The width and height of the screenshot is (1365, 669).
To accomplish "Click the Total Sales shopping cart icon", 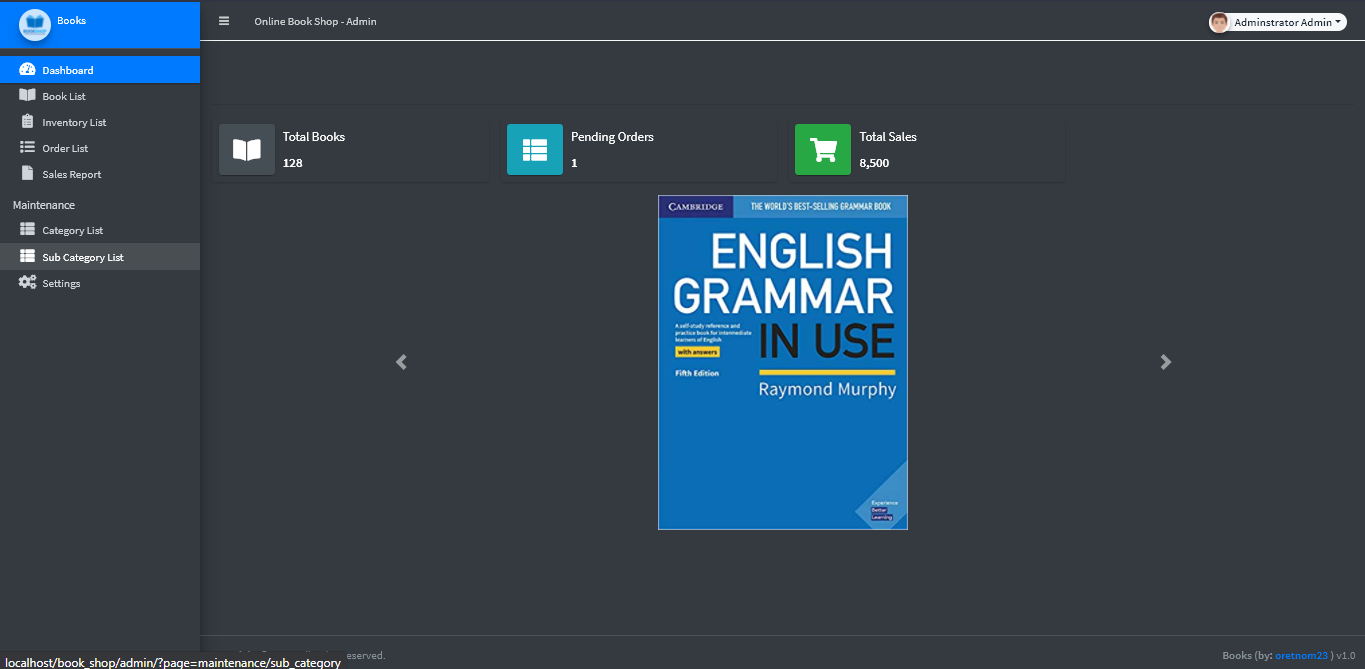I will tap(823, 150).
